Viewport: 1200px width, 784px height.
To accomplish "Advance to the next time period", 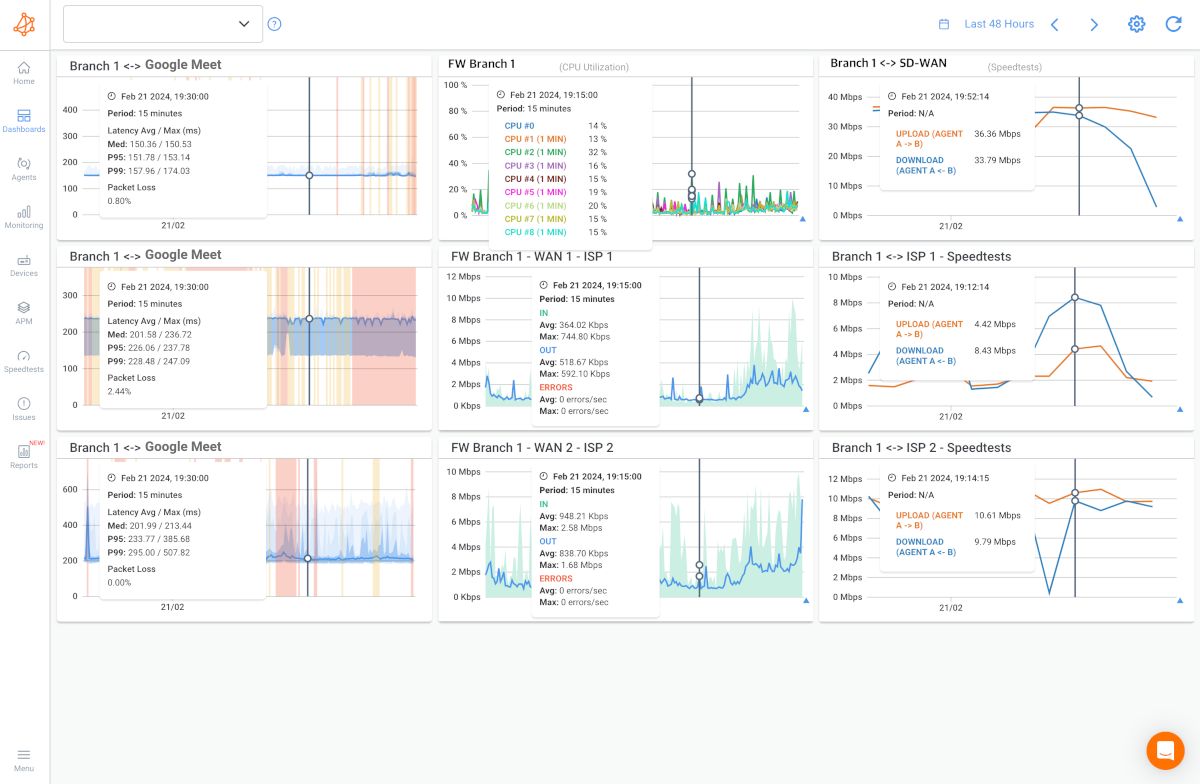I will (1094, 24).
